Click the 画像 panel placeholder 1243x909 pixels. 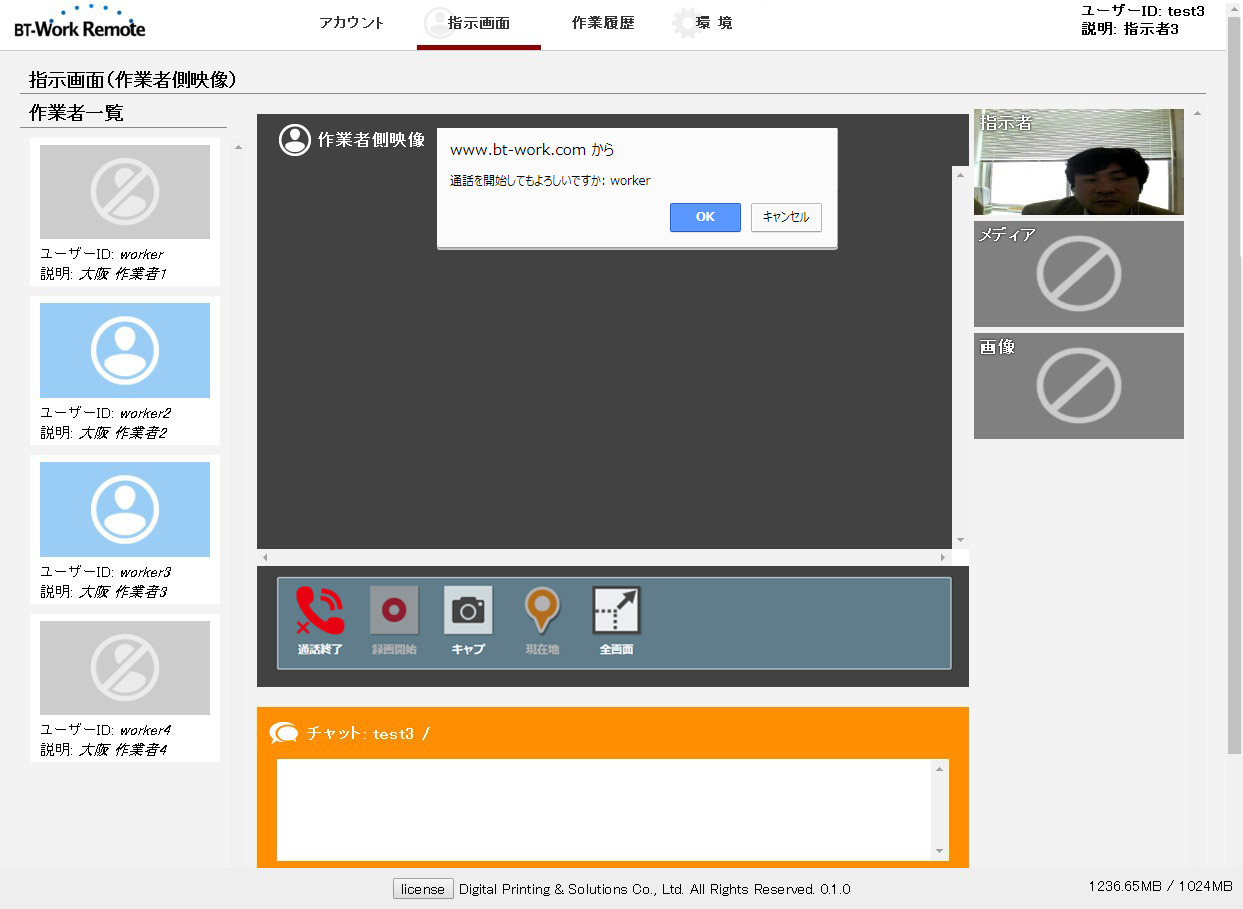click(1078, 386)
